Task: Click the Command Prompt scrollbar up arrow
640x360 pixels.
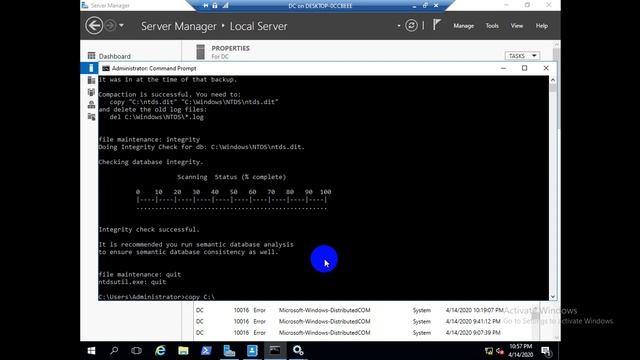Action: [x=553, y=80]
